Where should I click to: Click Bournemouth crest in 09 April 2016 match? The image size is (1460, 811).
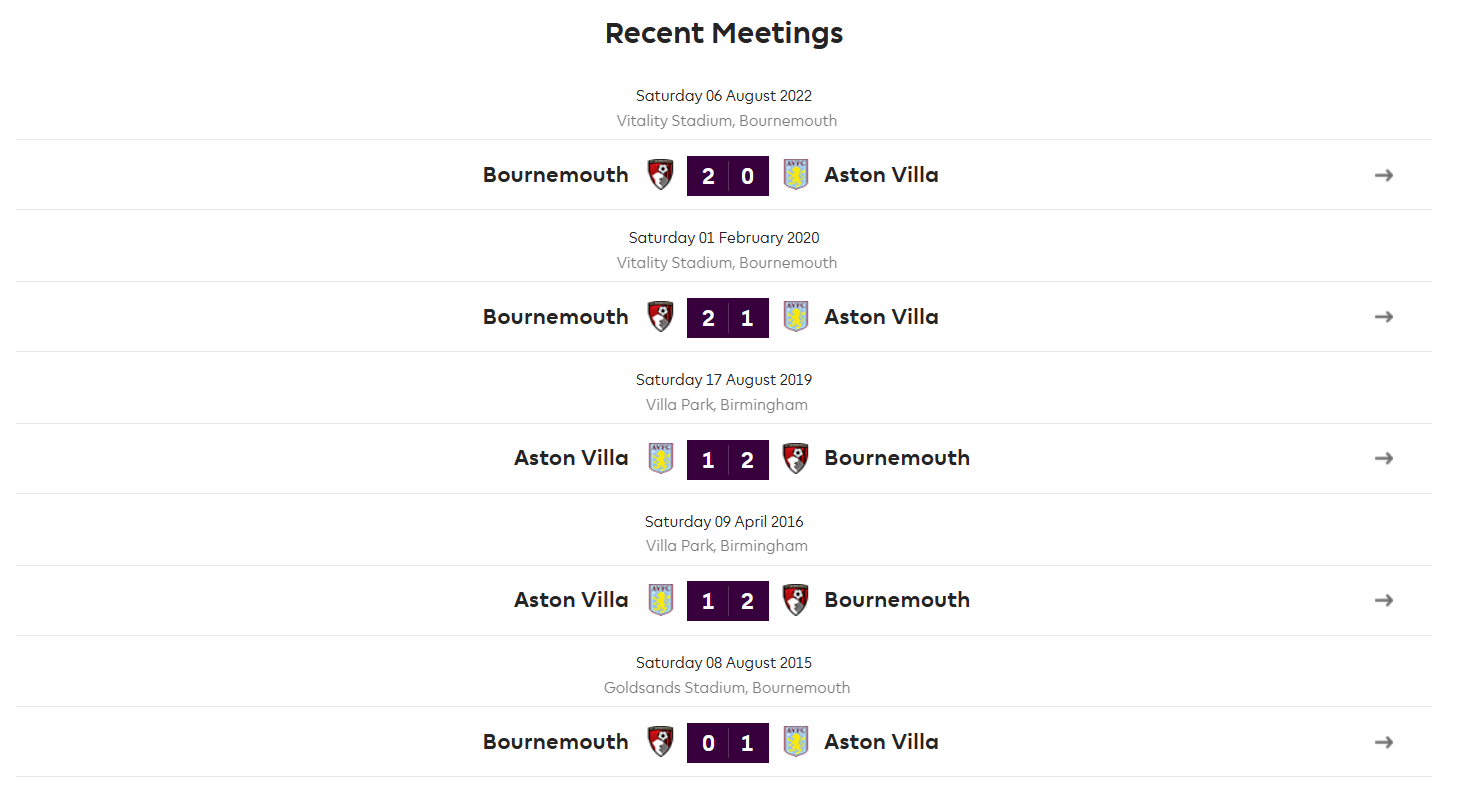coord(796,600)
